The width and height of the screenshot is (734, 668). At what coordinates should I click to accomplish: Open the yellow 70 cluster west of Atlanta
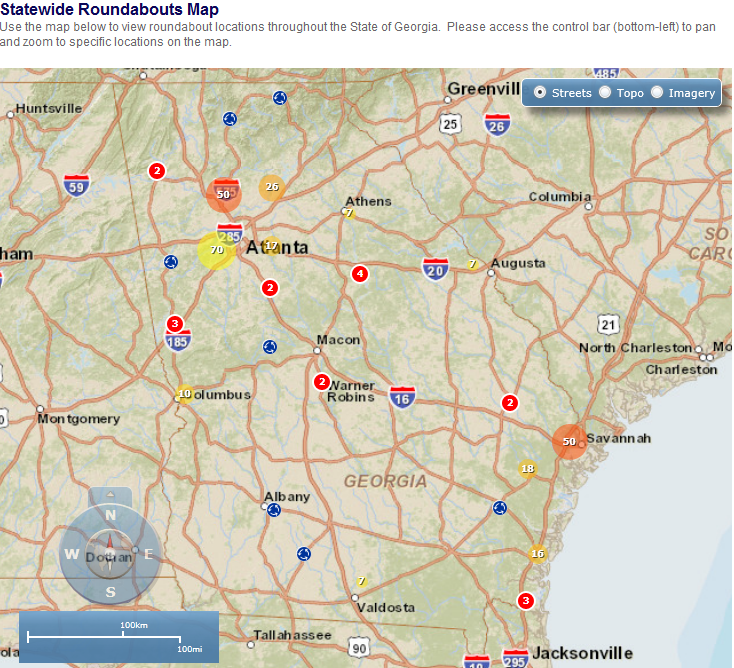click(x=216, y=250)
